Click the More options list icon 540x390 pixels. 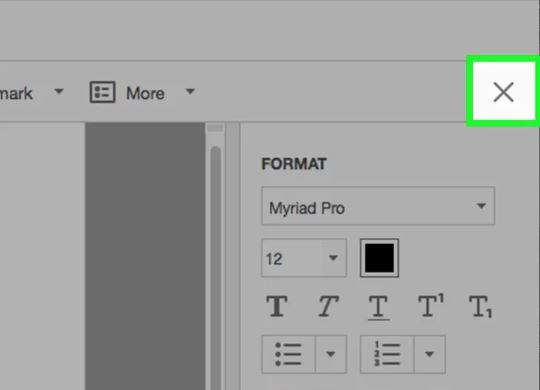click(102, 92)
